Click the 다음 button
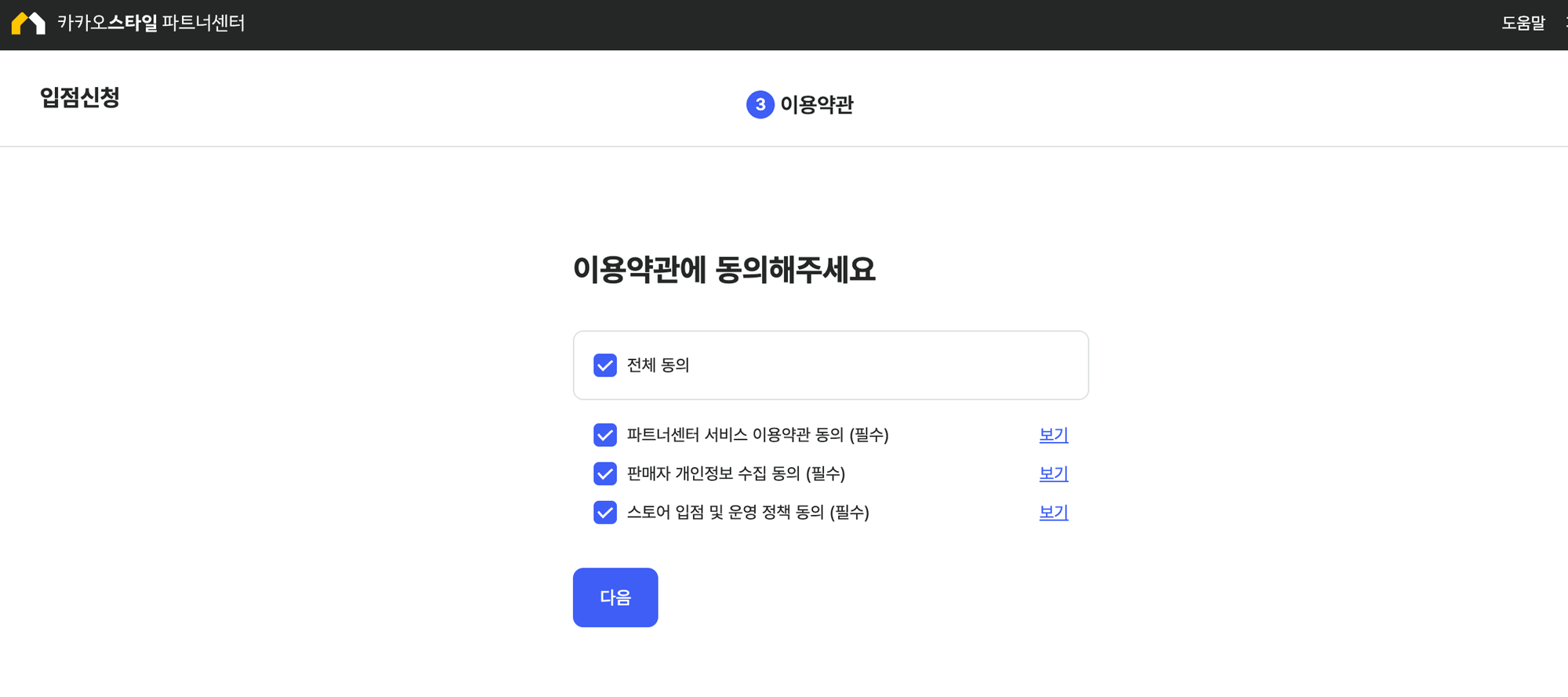Image resolution: width=1568 pixels, height=697 pixels. pyautogui.click(x=615, y=597)
